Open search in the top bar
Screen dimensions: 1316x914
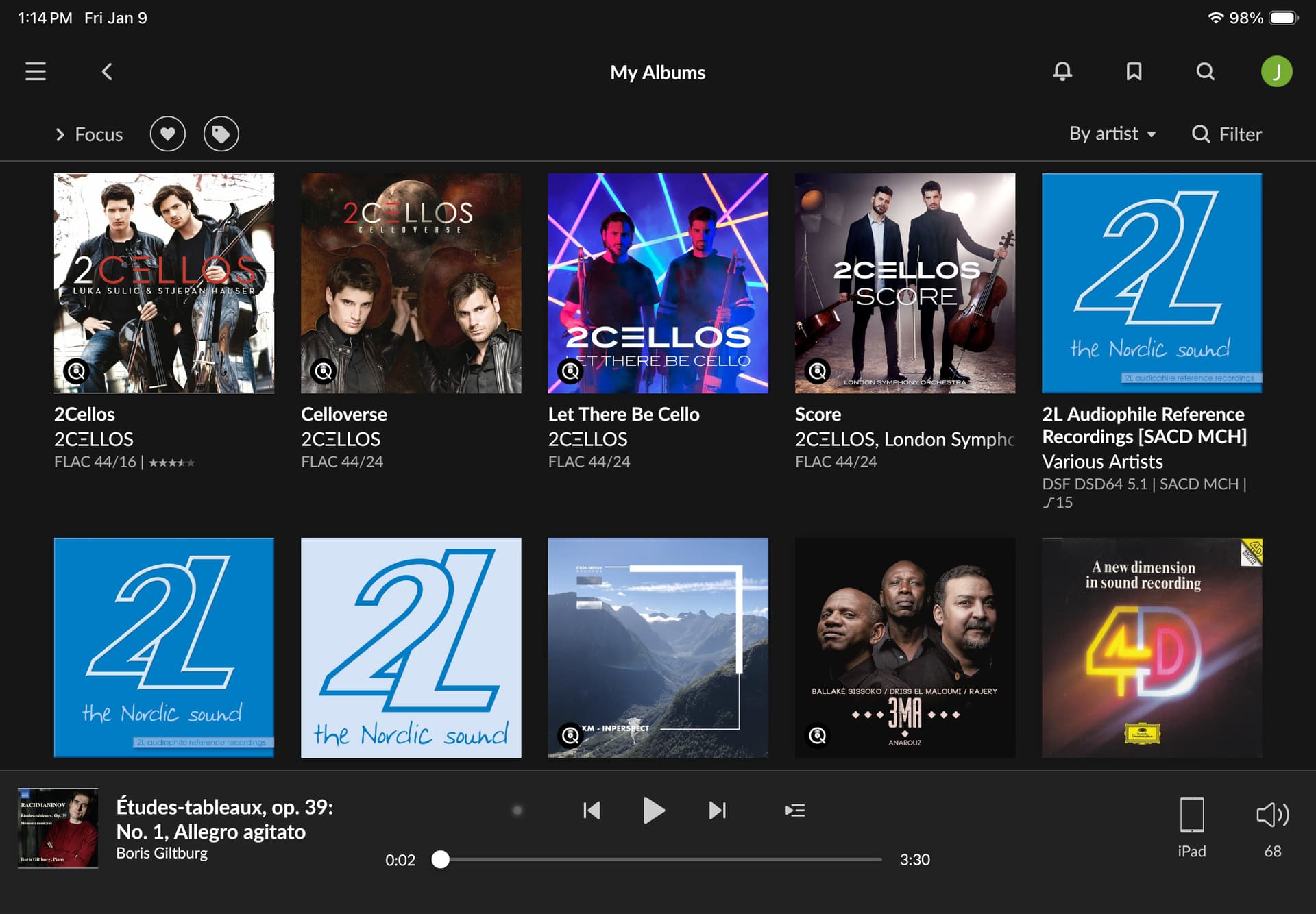pyautogui.click(x=1205, y=71)
